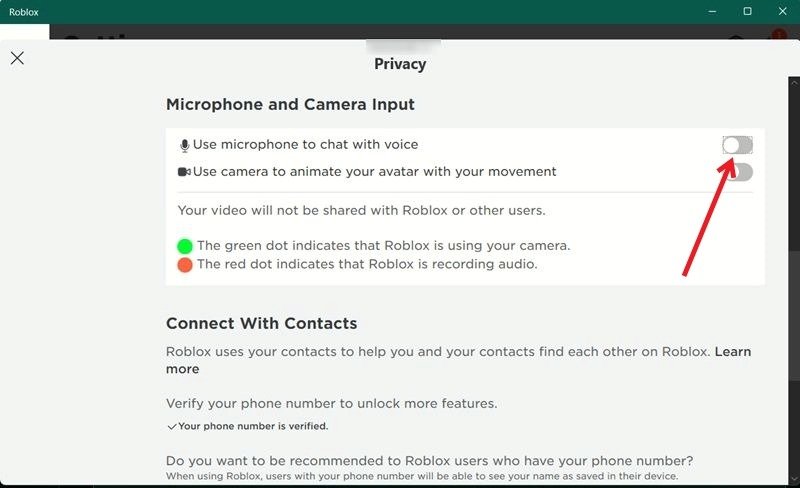The width and height of the screenshot is (800, 488).
Task: Click the Microphone and Camera Input heading
Action: tap(290, 104)
